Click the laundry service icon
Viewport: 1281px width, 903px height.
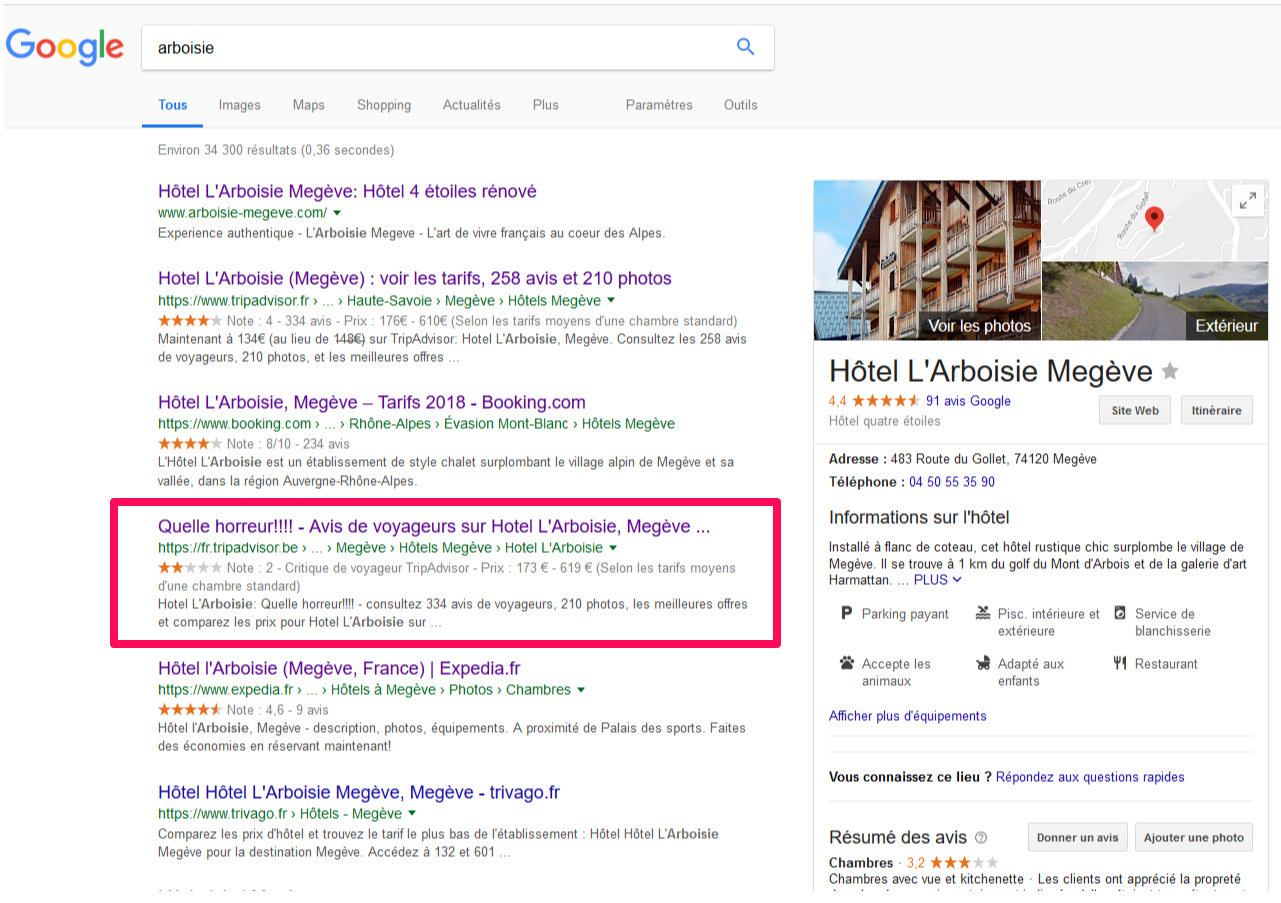click(x=1120, y=614)
